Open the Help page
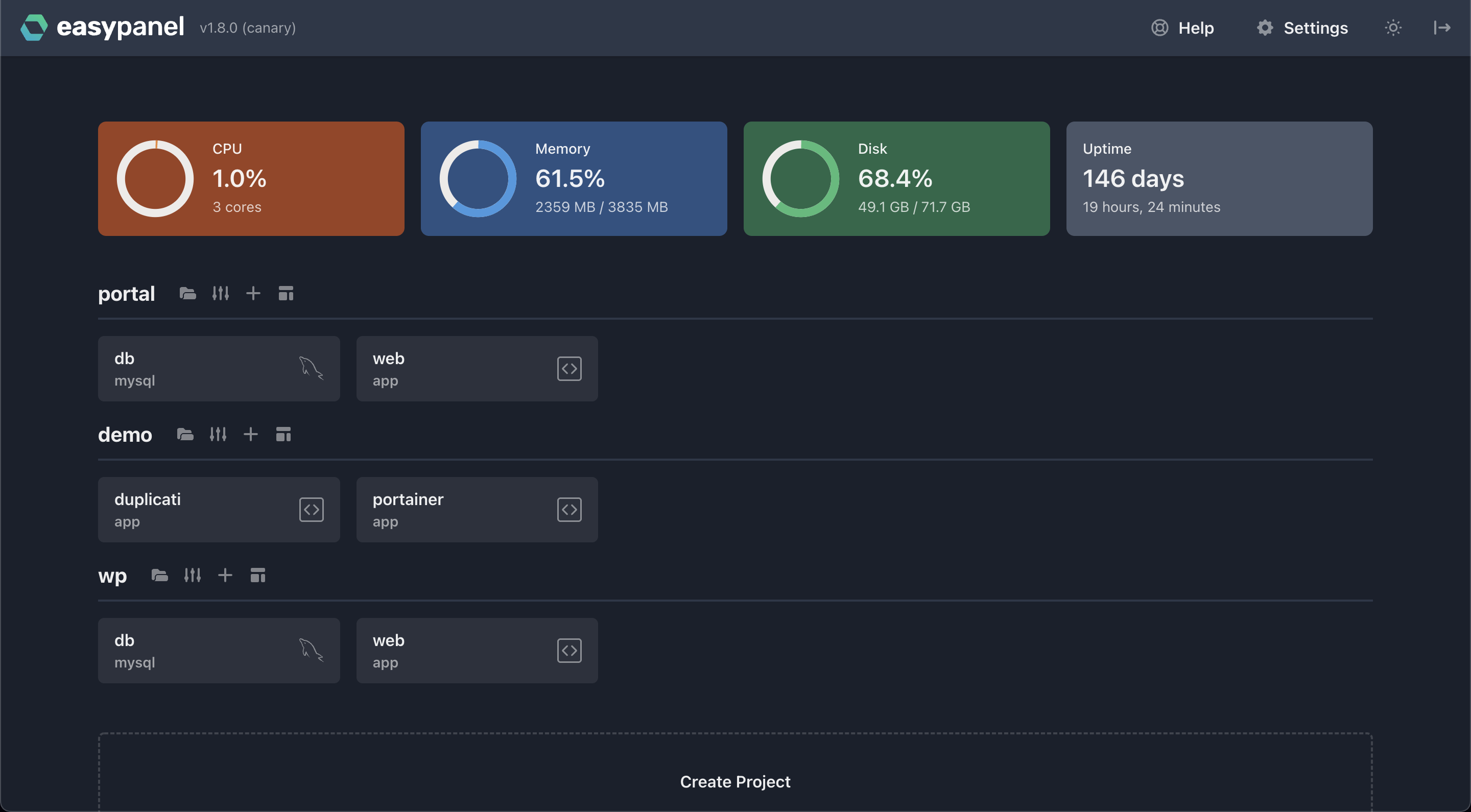The width and height of the screenshot is (1471, 812). (1182, 28)
